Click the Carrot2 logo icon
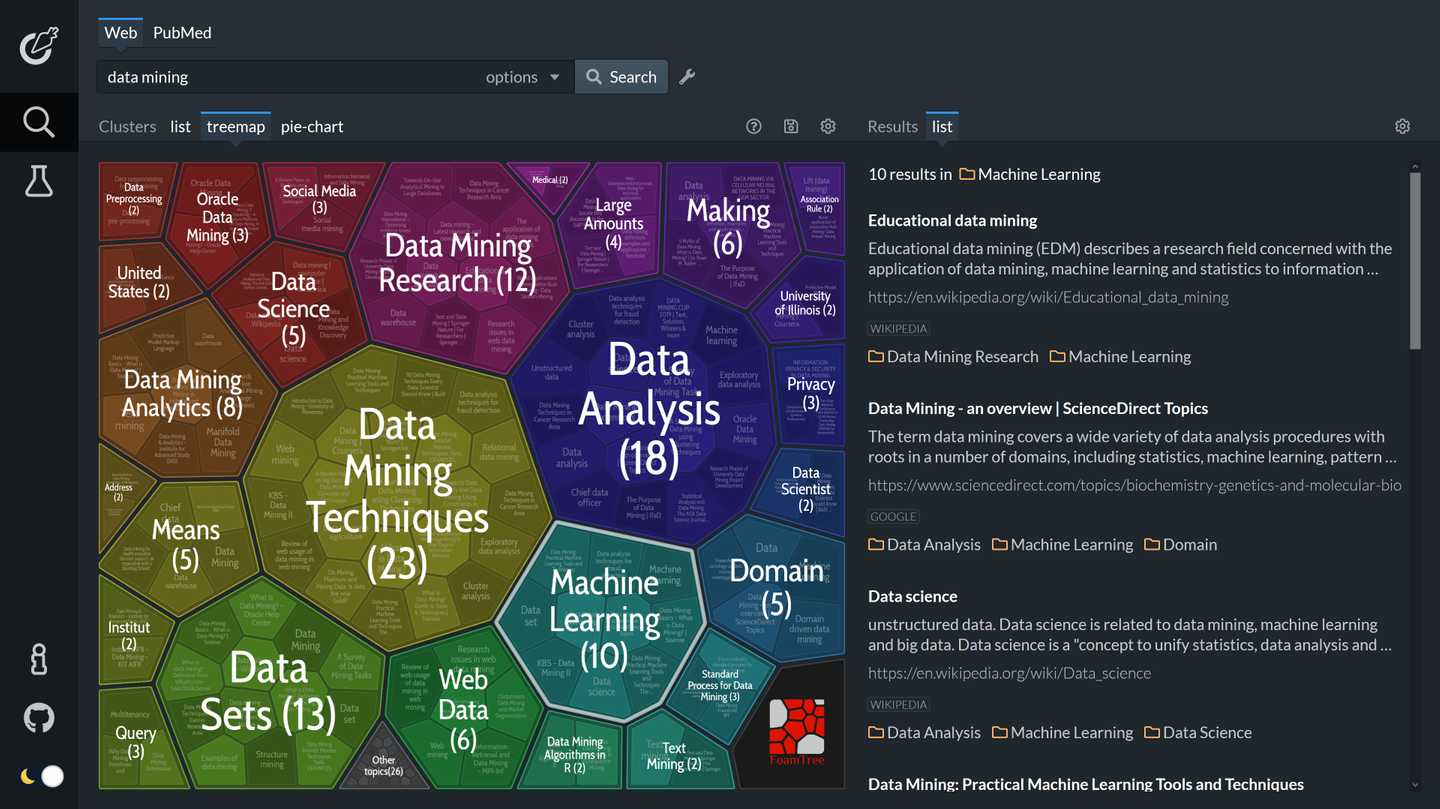The height and width of the screenshot is (809, 1440). [39, 46]
